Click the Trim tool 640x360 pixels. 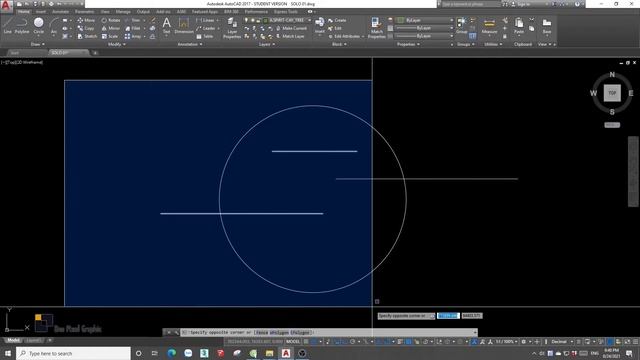click(x=133, y=20)
